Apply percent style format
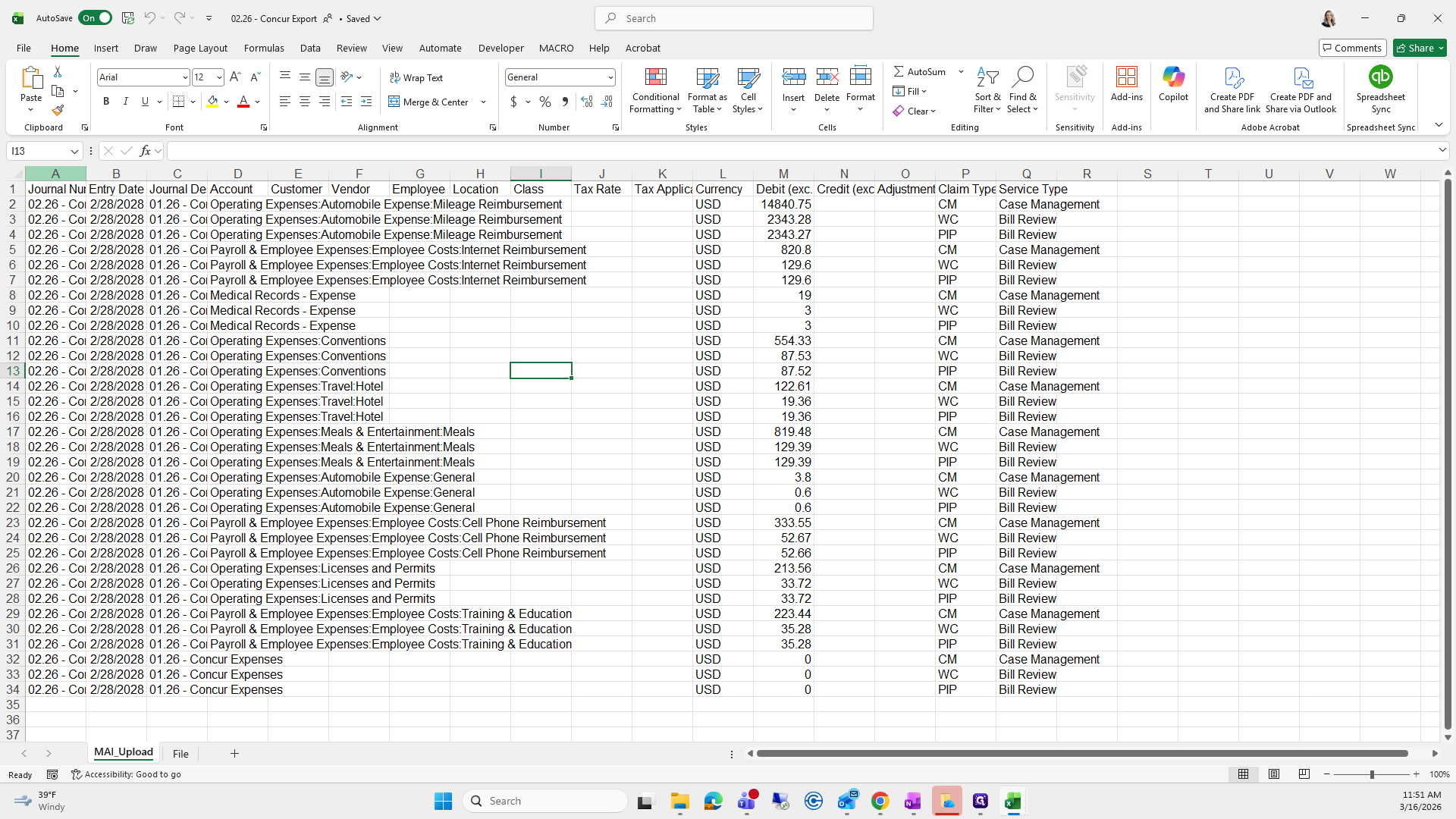Screen dimensions: 1456x819 point(545,102)
